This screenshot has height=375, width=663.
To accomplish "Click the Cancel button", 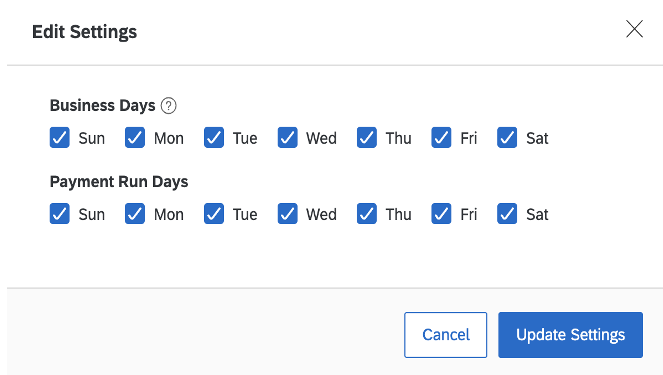I will click(446, 335).
